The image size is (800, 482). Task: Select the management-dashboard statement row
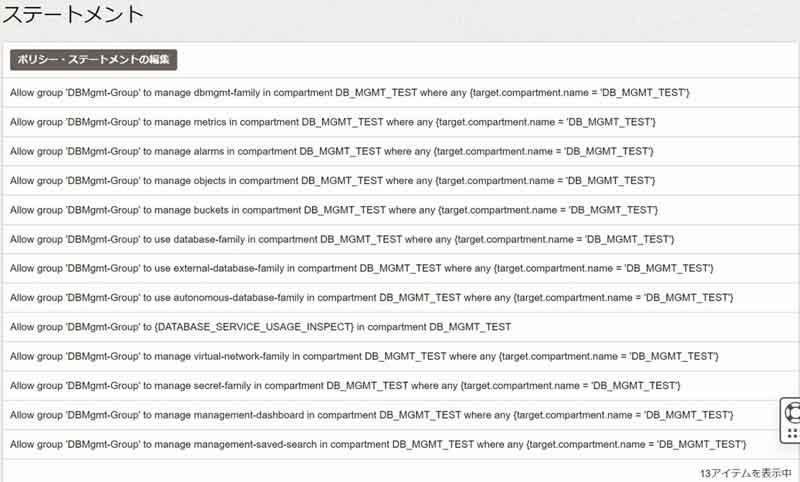point(400,415)
